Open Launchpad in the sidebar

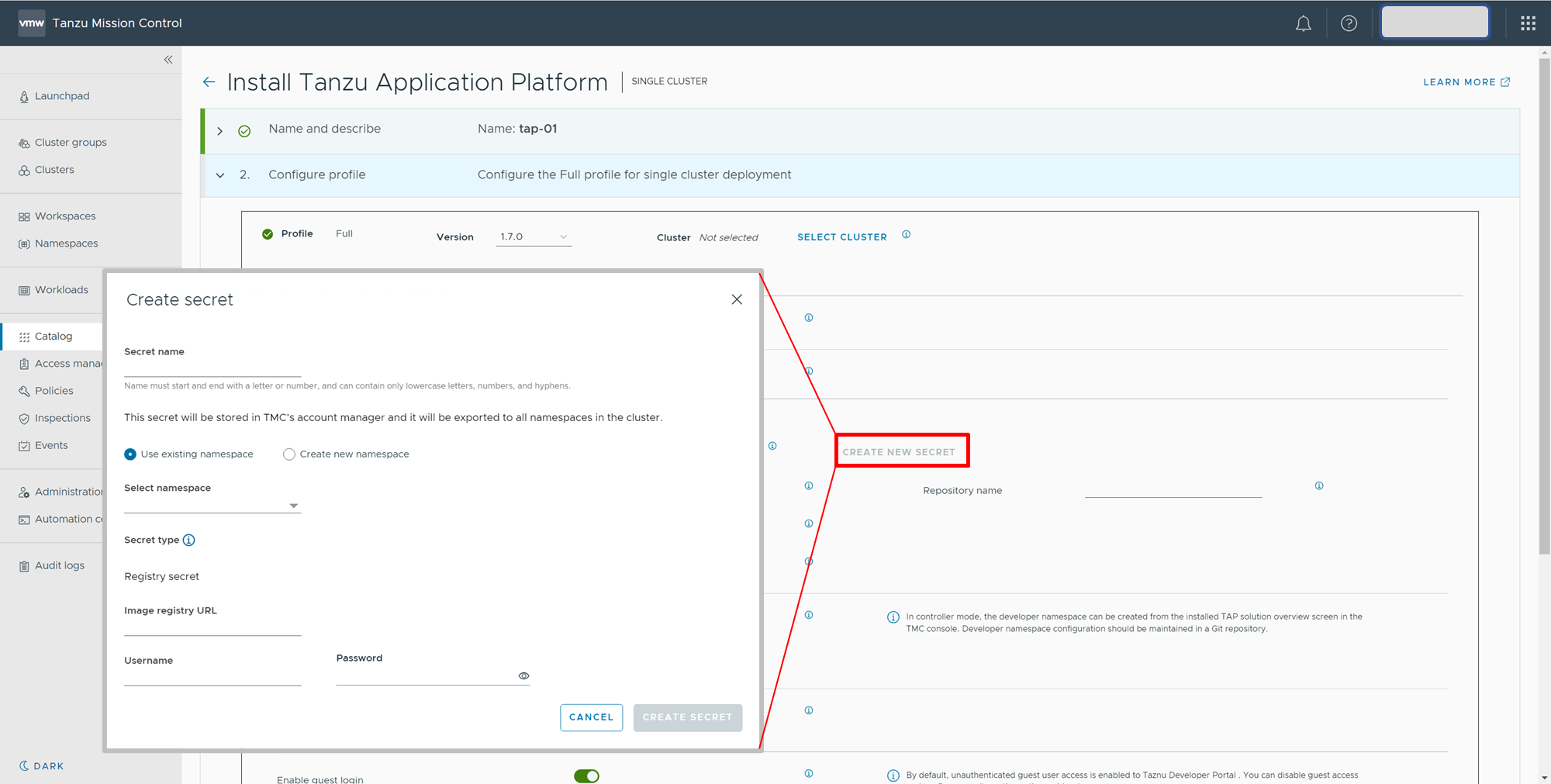click(61, 96)
